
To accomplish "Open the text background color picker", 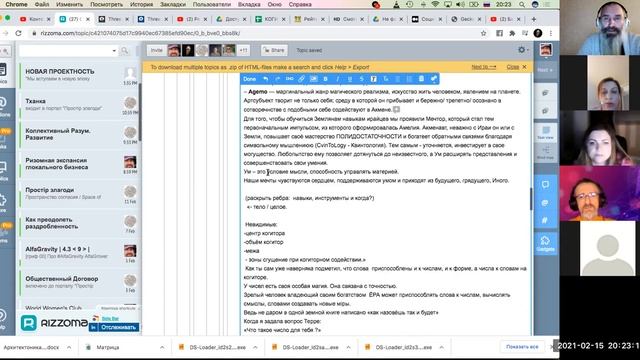I will (373, 79).
